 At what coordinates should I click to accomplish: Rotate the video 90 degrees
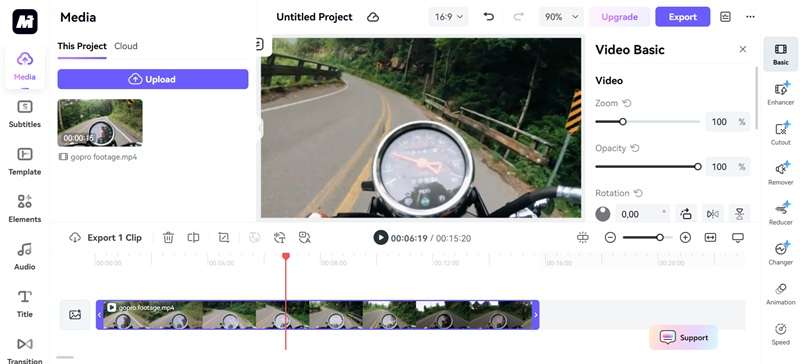tap(686, 214)
